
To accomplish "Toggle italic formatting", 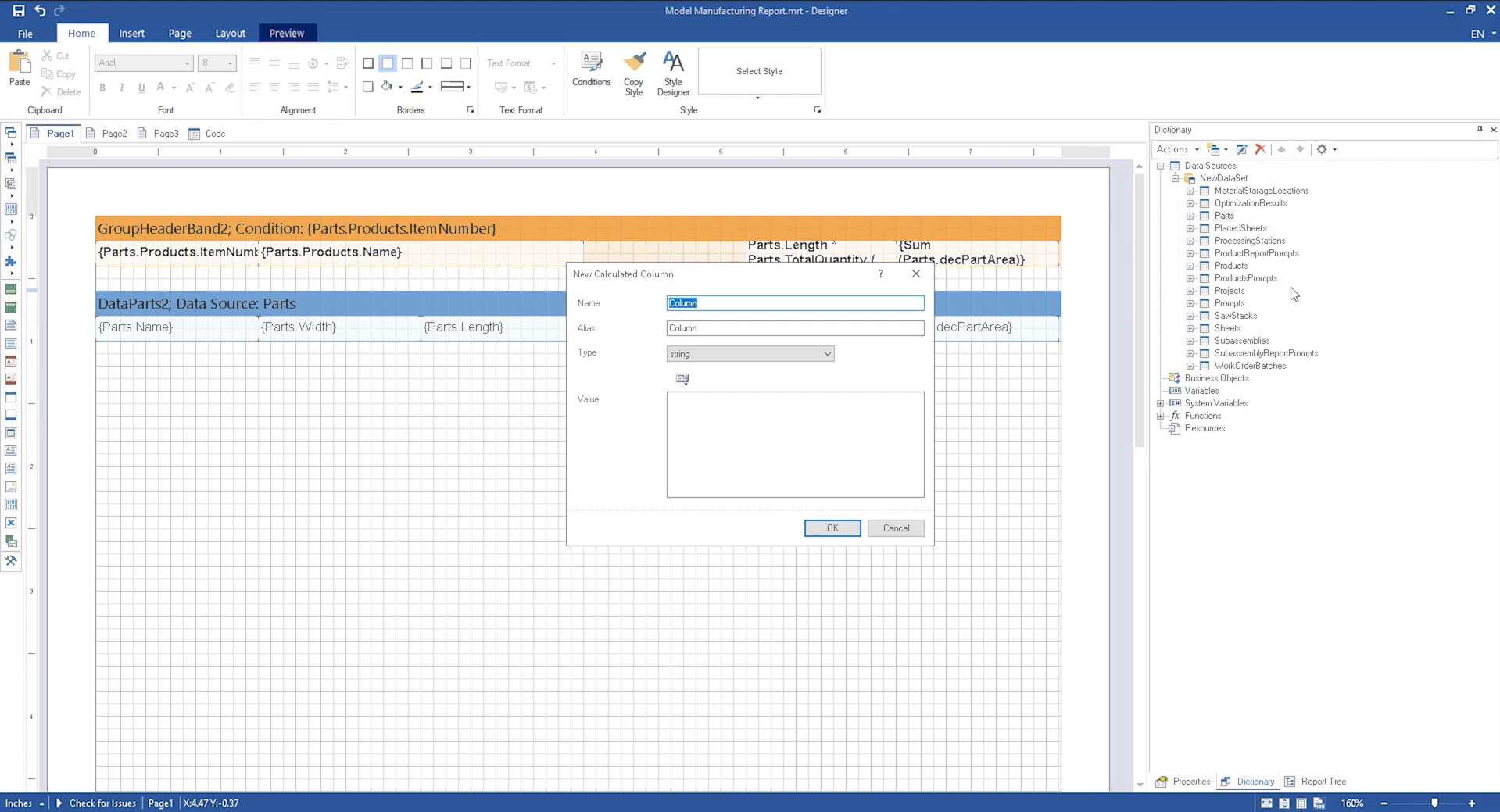I will point(121,88).
